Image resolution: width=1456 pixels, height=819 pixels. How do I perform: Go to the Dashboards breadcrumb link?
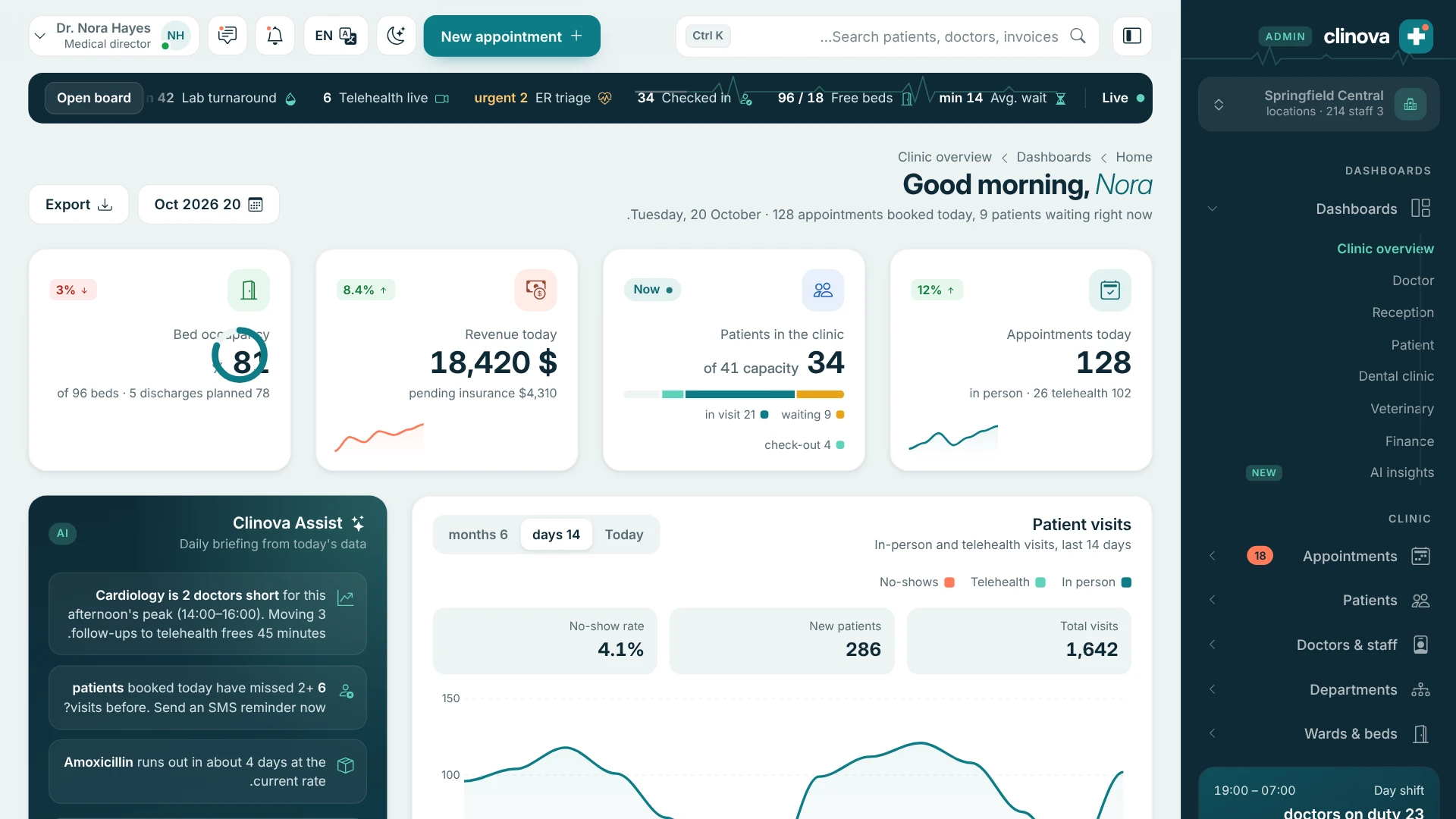coord(1053,157)
